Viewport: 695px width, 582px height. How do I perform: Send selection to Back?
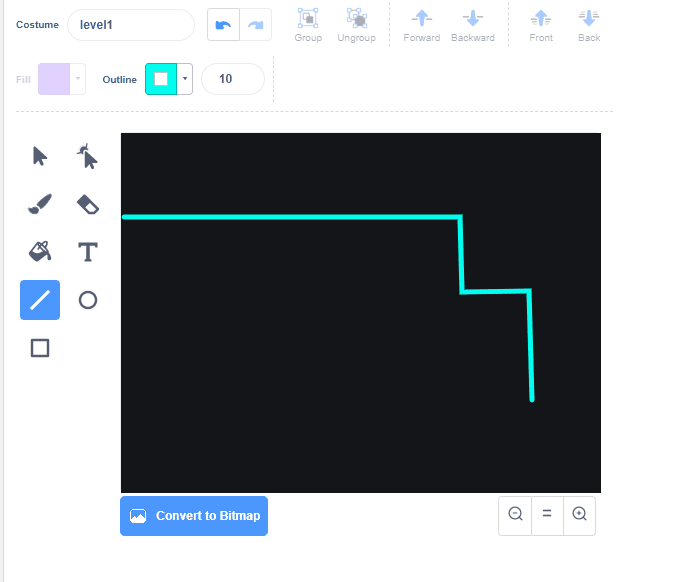[589, 25]
